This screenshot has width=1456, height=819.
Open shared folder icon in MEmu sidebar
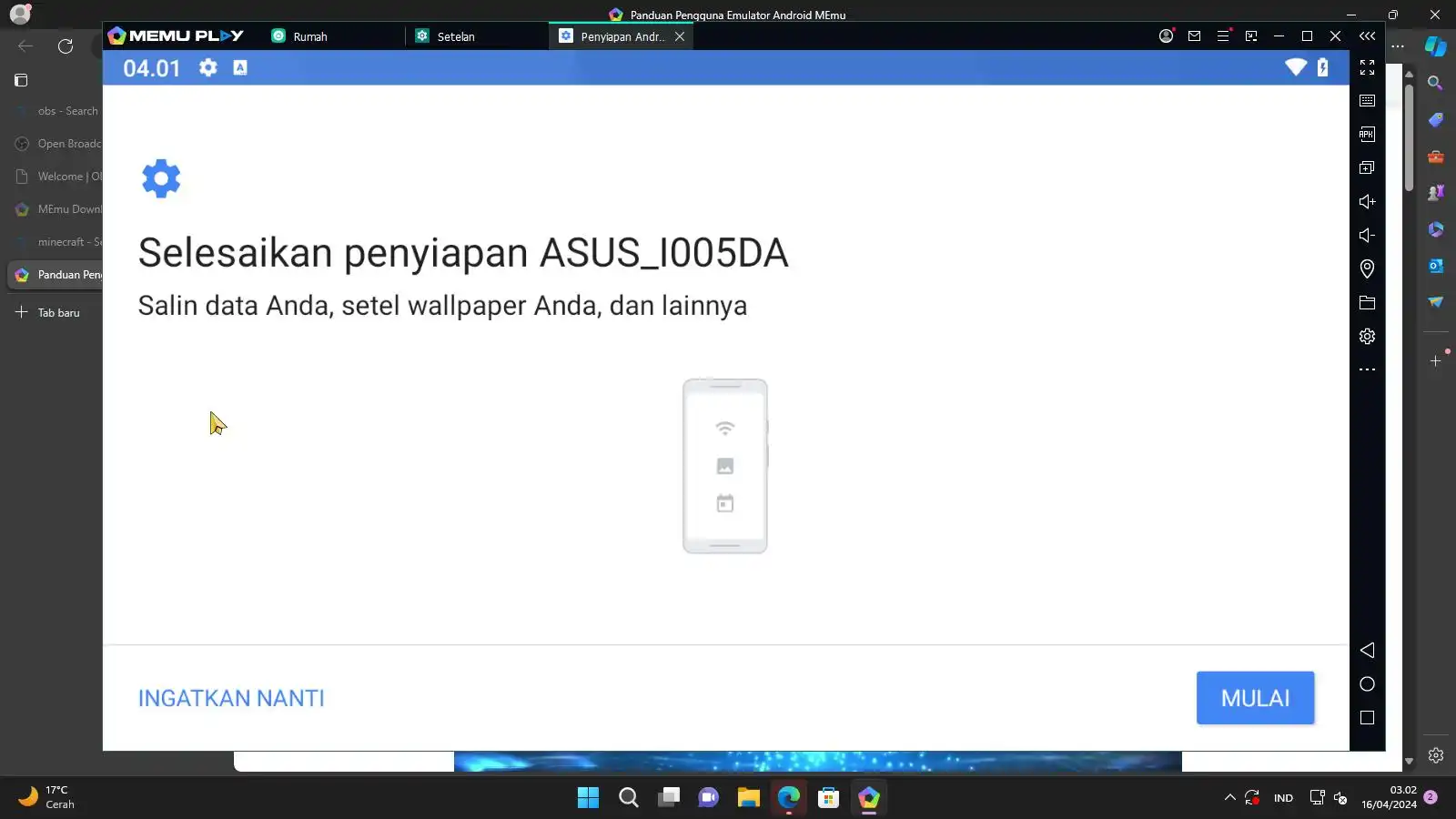[1367, 303]
